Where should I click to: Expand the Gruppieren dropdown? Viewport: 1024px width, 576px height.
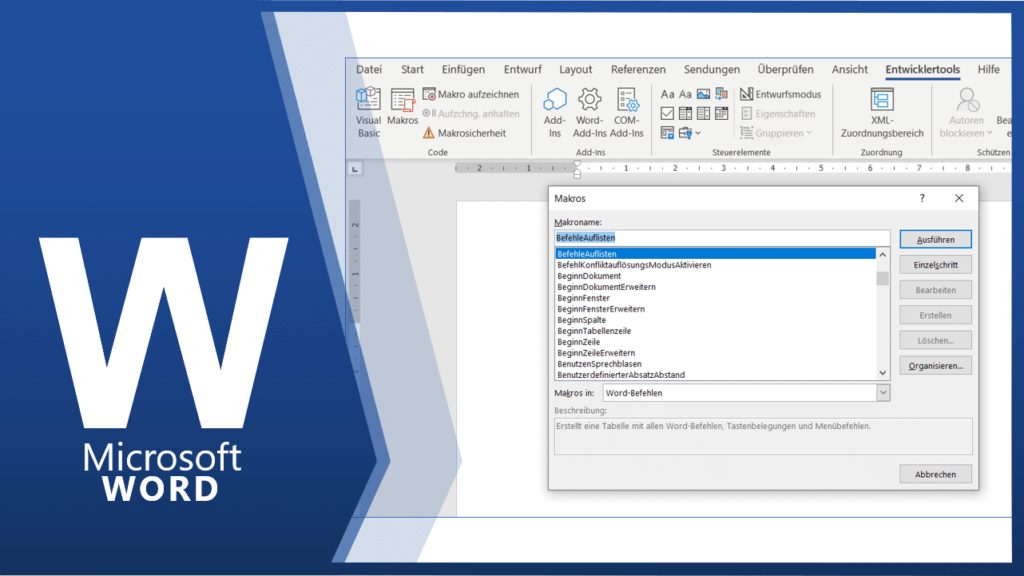tap(809, 133)
